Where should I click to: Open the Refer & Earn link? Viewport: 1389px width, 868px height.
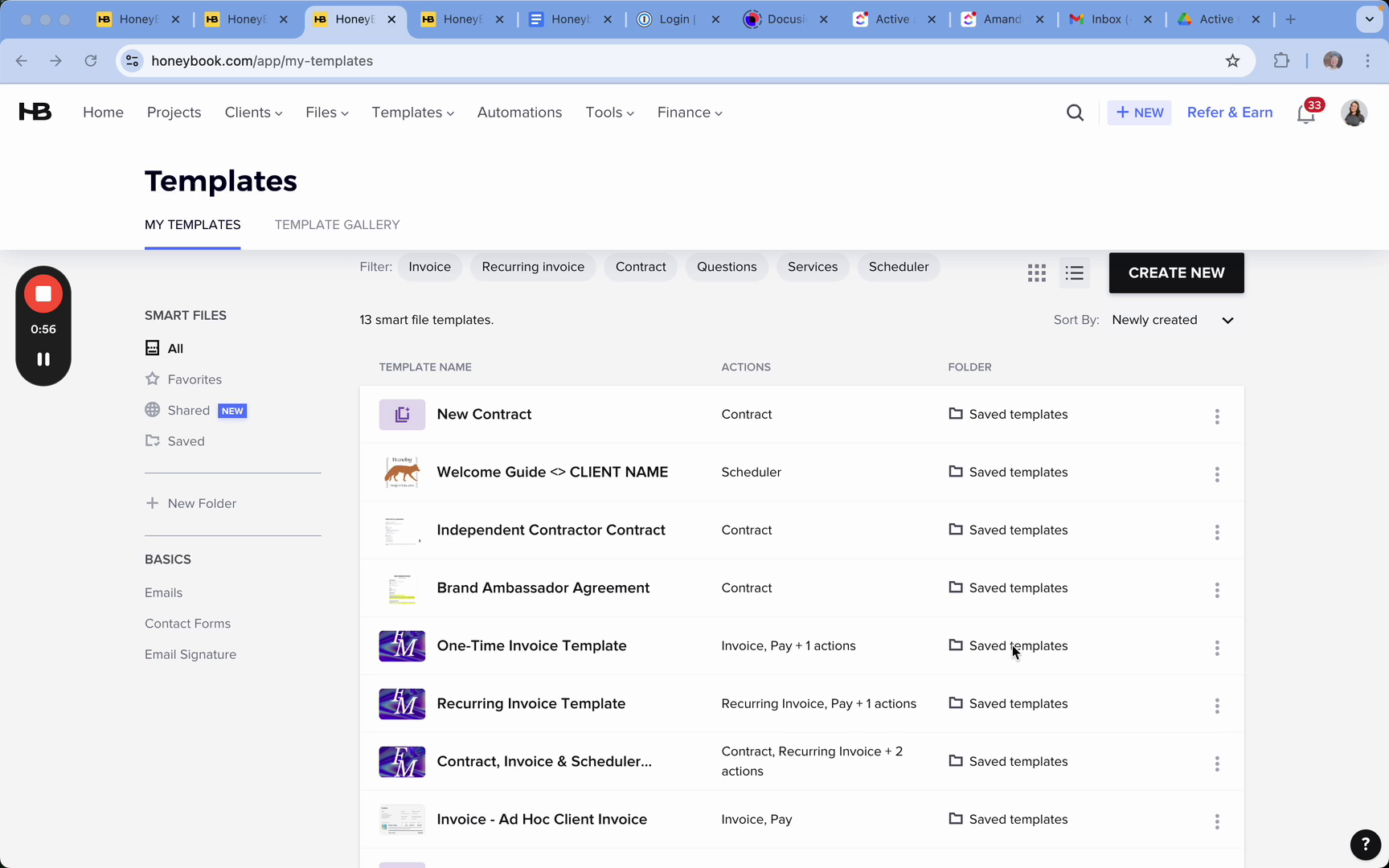pos(1229,113)
